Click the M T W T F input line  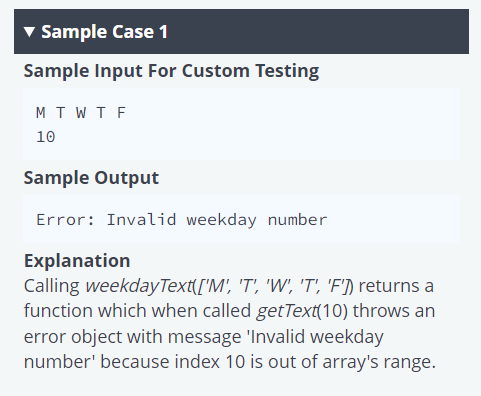(x=81, y=113)
